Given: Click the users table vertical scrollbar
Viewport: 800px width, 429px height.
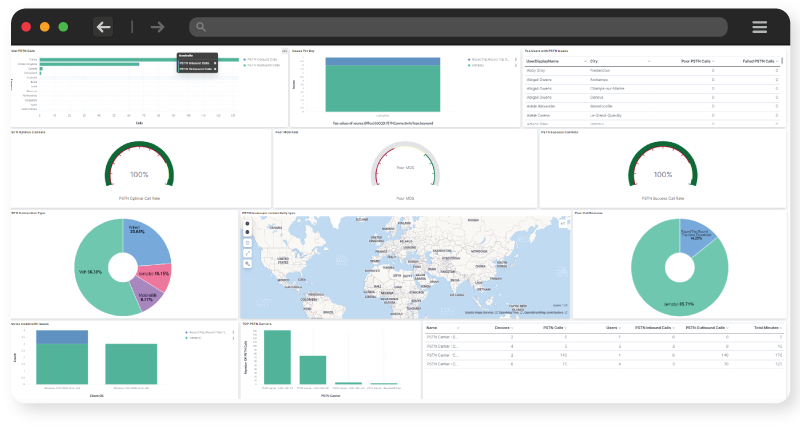Looking at the screenshot, I should pyautogui.click(x=782, y=61).
